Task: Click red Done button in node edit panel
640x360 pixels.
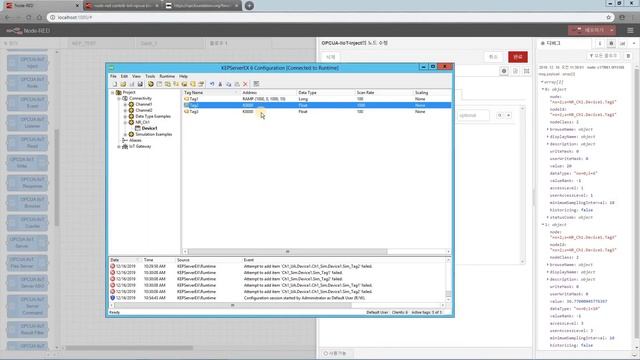Action: coord(518,57)
